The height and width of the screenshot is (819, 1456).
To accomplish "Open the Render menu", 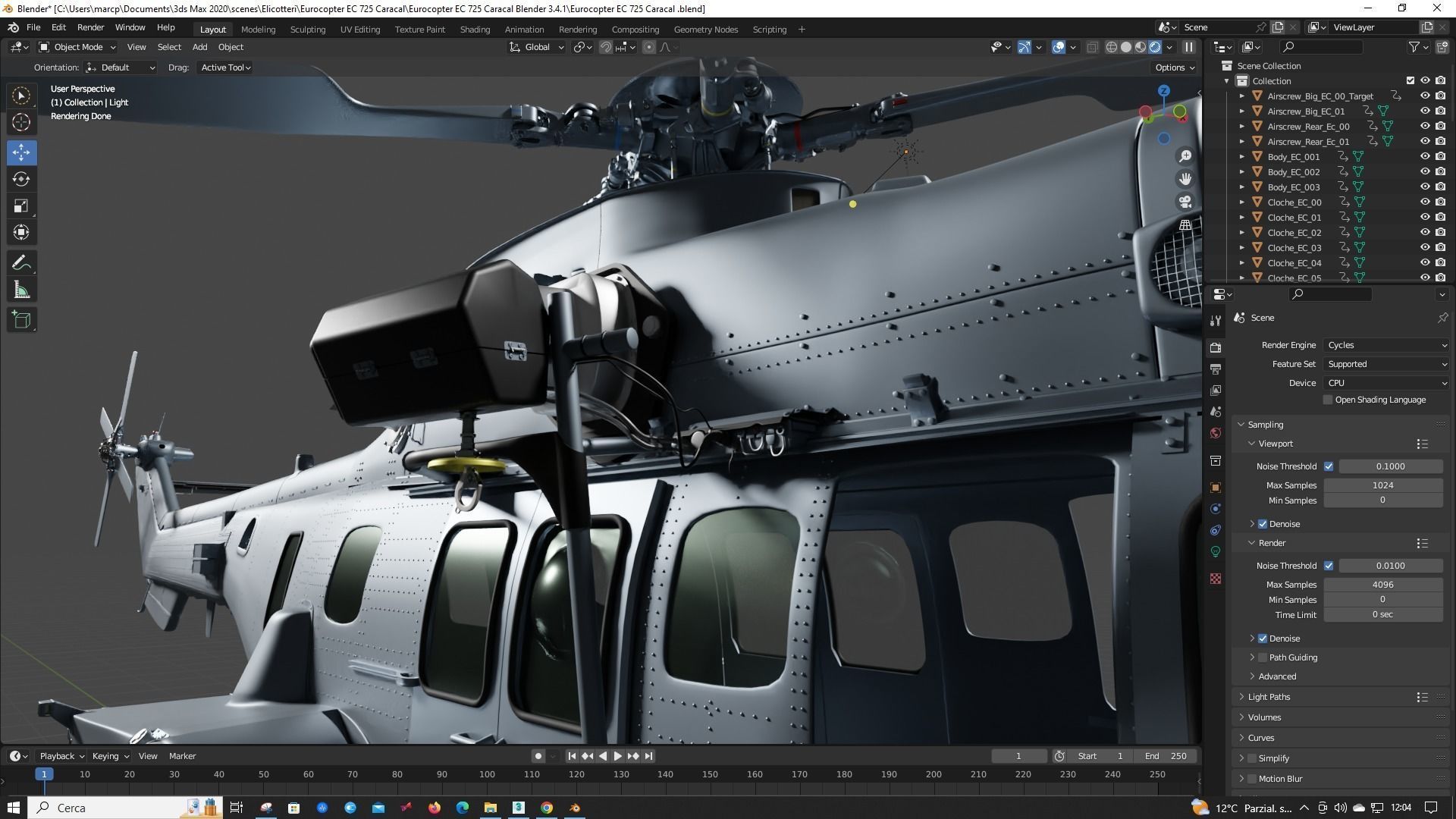I will (90, 27).
